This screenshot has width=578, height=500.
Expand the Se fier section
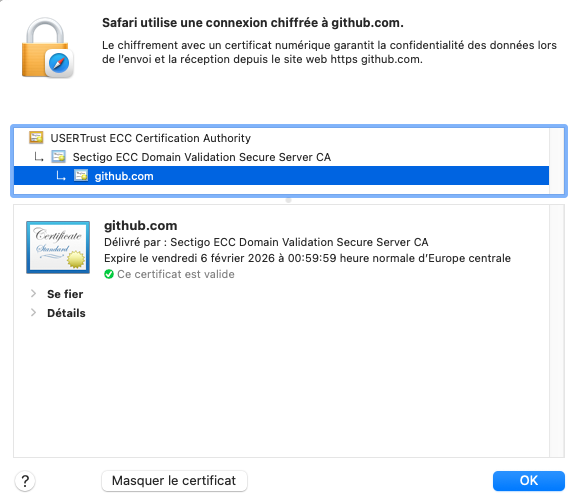tap(34, 294)
